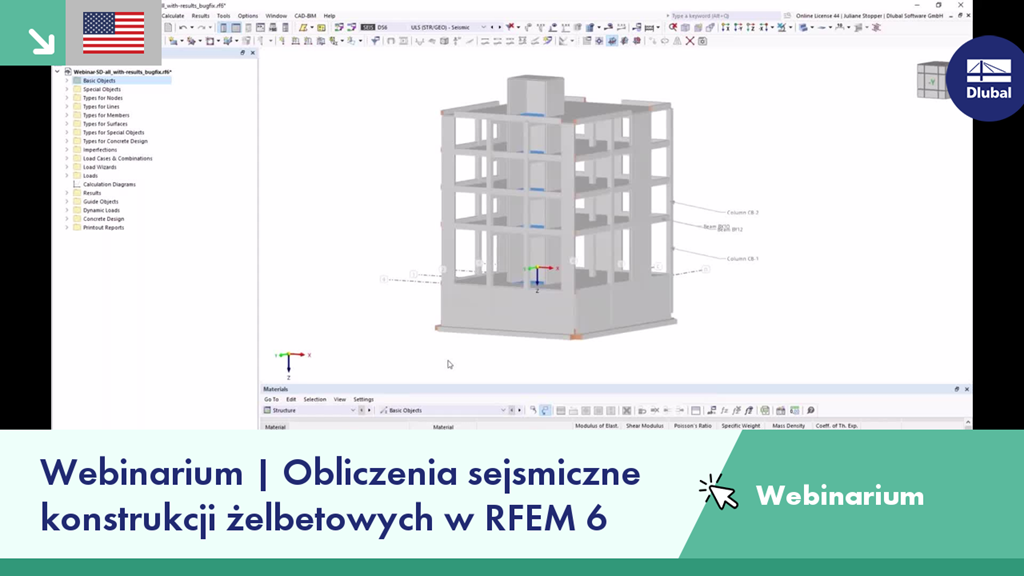Select Guide Objects tree item
Image resolution: width=1024 pixels, height=576 pixels.
(101, 202)
